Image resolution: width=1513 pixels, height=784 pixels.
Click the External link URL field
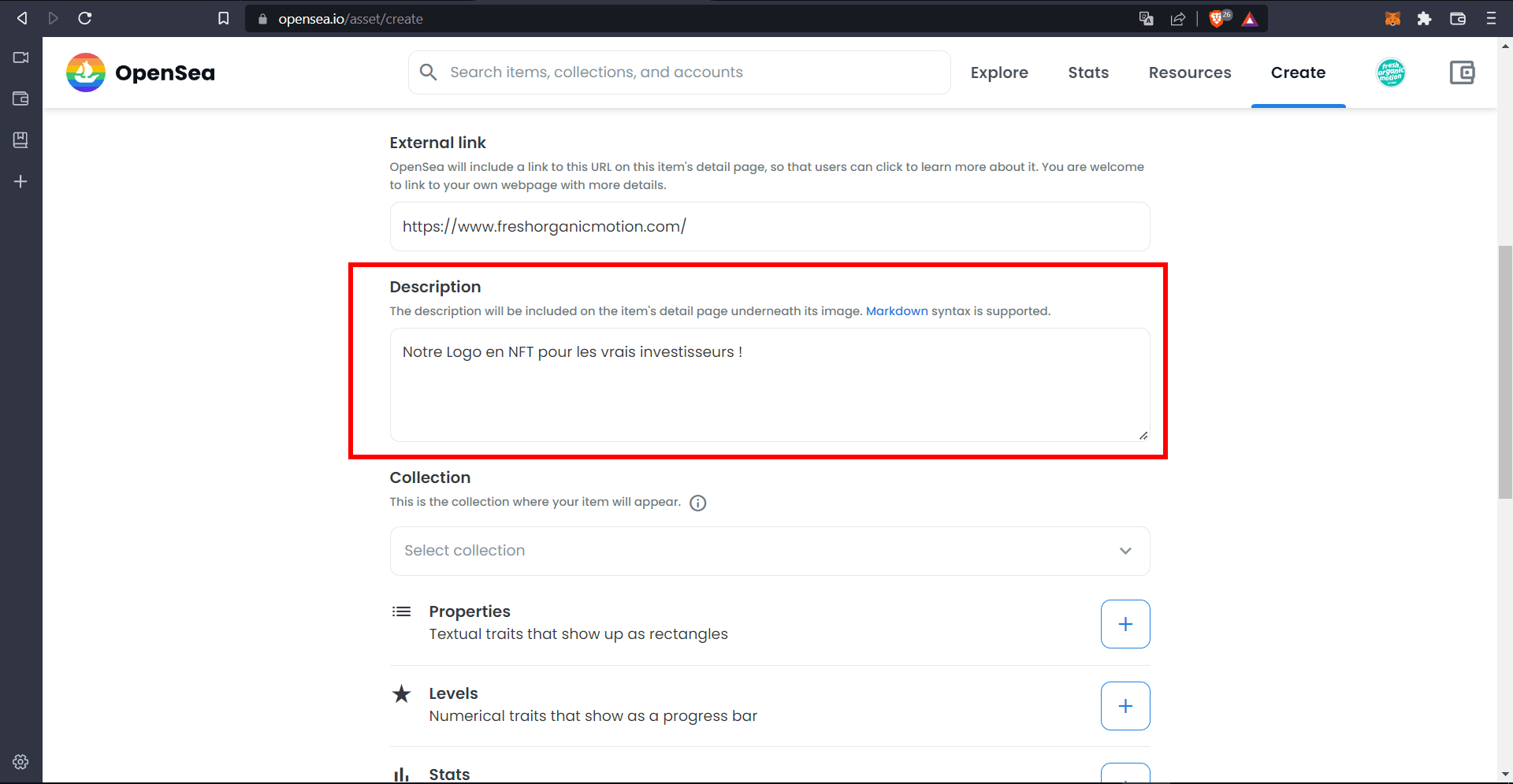click(770, 227)
